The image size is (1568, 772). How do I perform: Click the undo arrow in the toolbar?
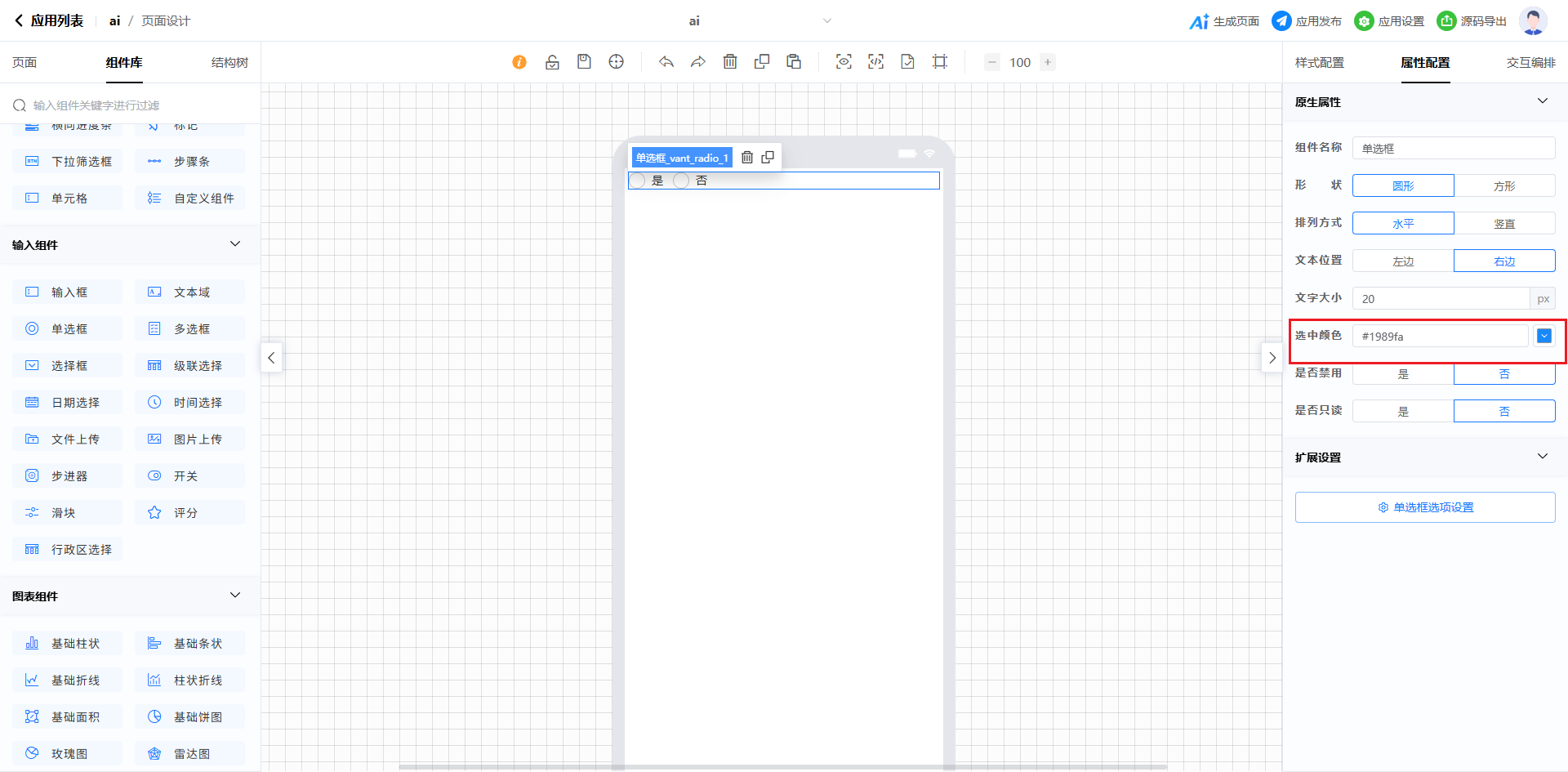[666, 62]
